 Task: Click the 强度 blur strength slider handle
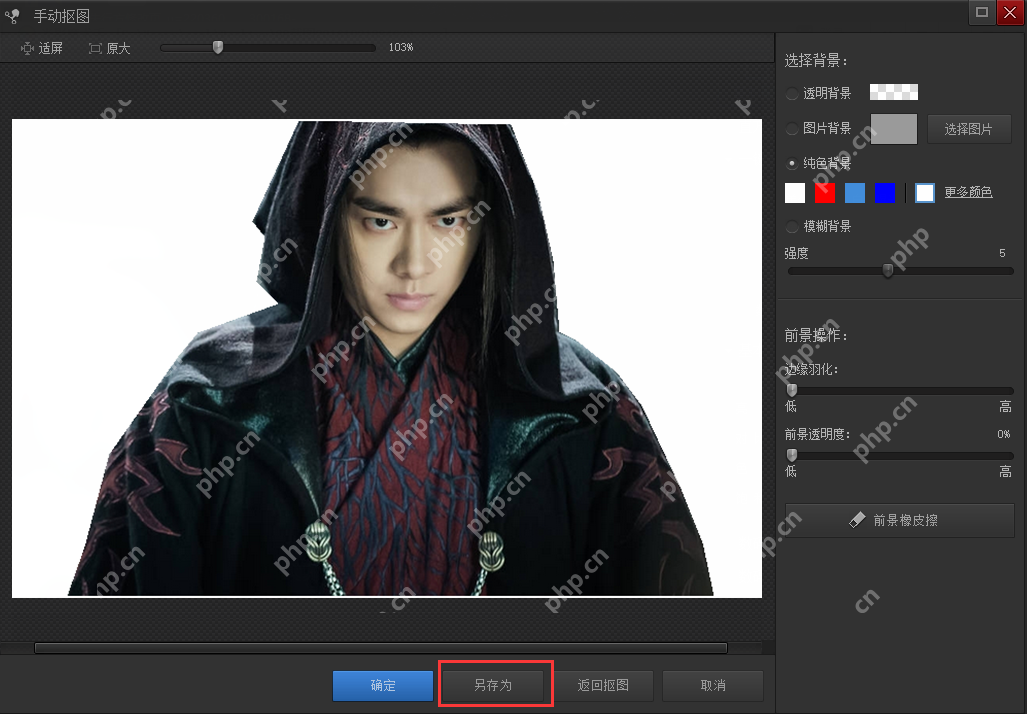point(888,270)
